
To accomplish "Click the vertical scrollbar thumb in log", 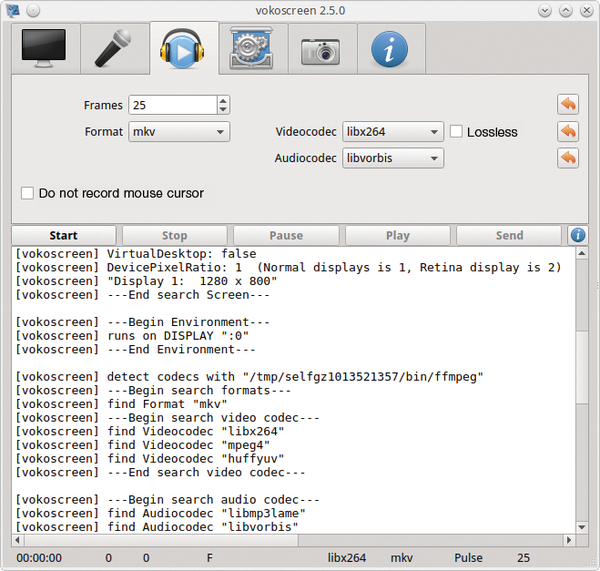I will [582, 367].
